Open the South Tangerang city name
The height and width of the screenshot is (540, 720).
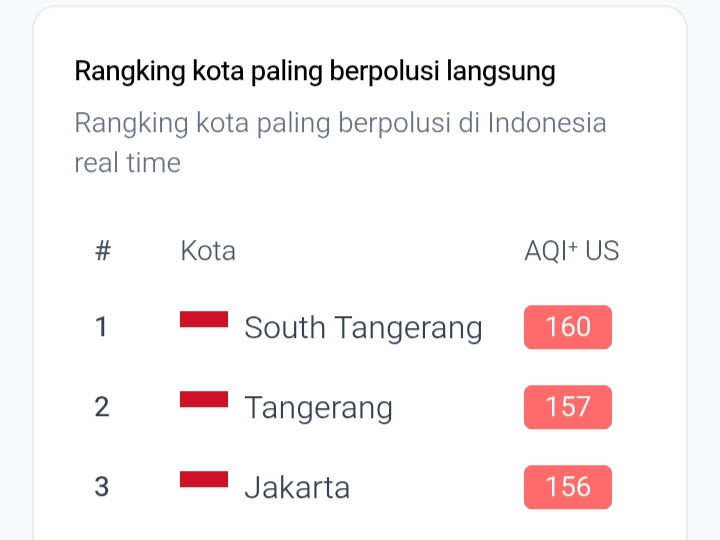pyautogui.click(x=363, y=328)
